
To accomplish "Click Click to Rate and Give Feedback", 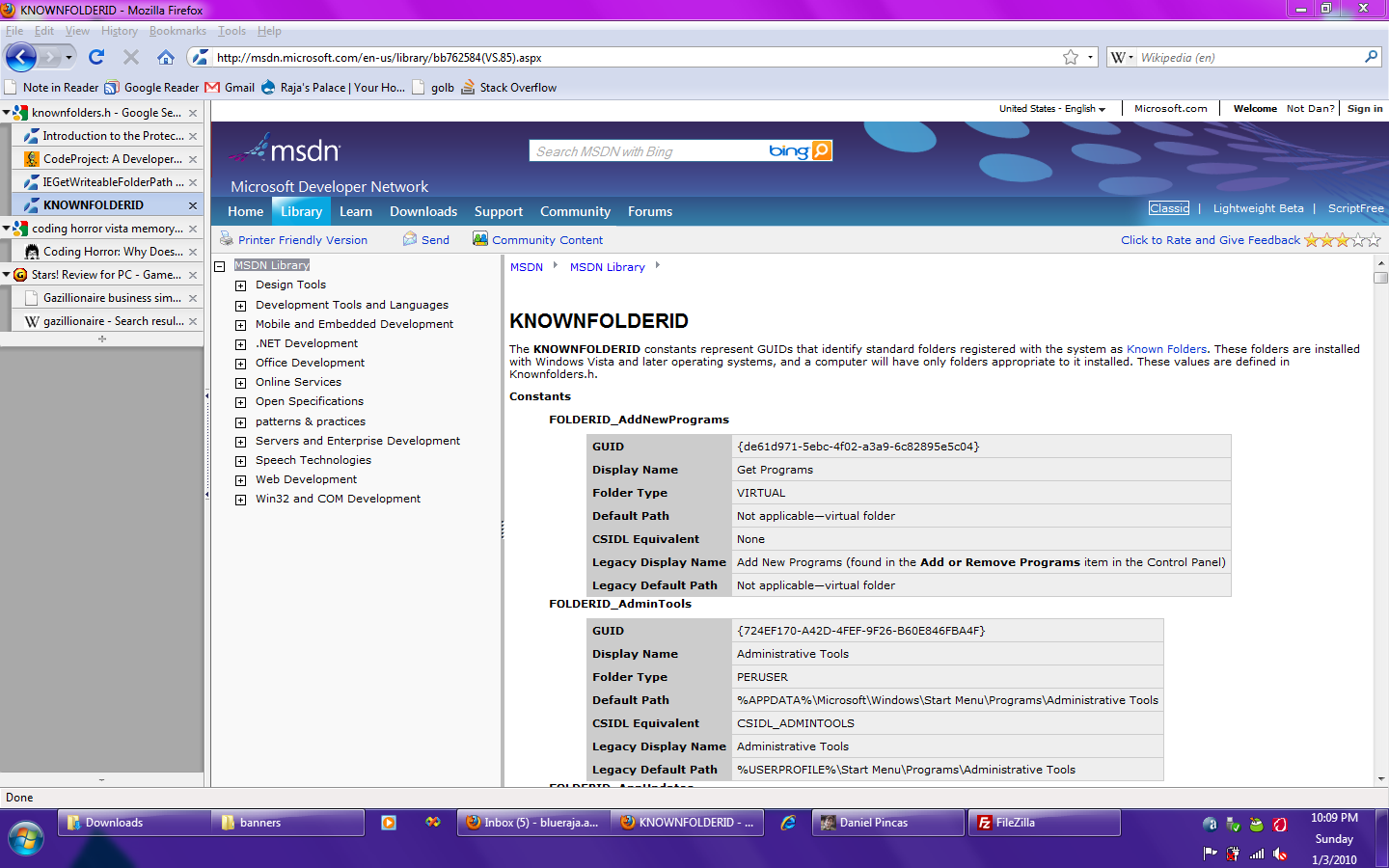I will [x=1211, y=240].
